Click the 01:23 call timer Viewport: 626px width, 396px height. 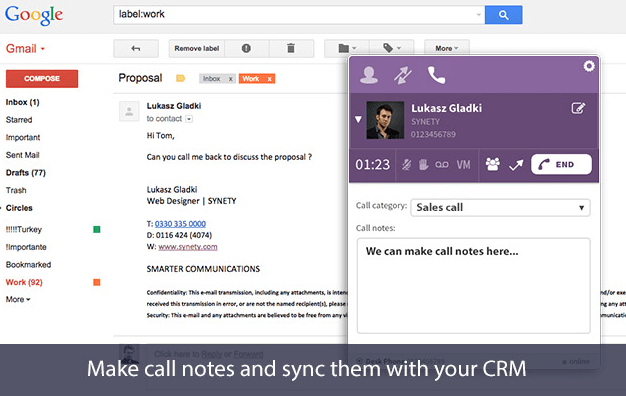[x=372, y=165]
